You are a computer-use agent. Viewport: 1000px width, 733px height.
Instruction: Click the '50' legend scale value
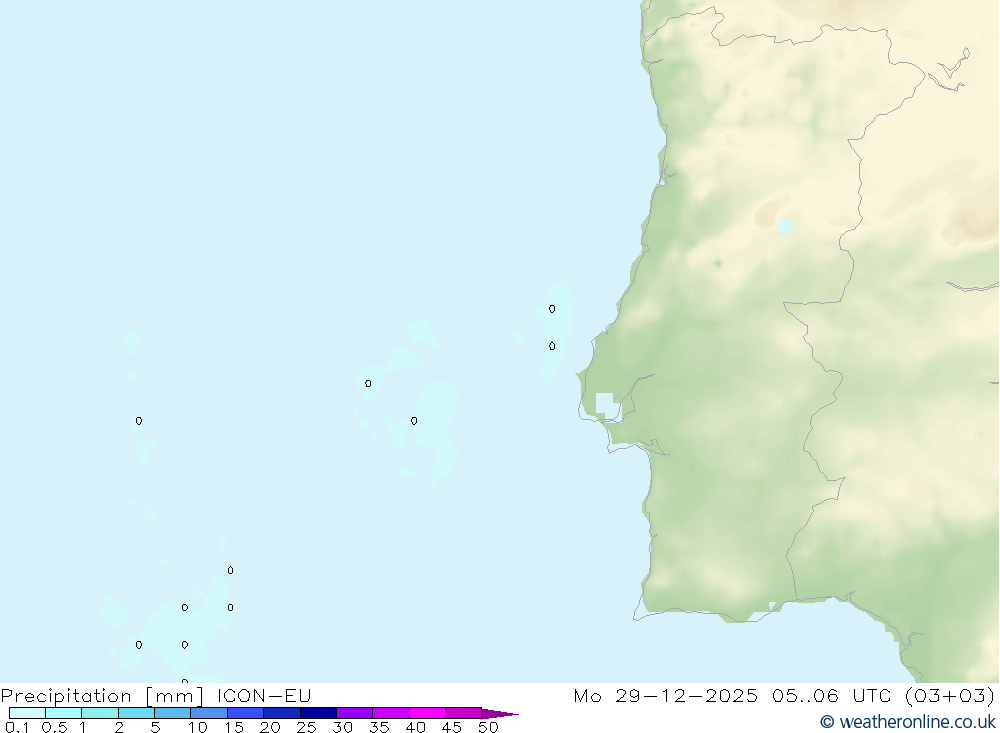click(x=488, y=727)
